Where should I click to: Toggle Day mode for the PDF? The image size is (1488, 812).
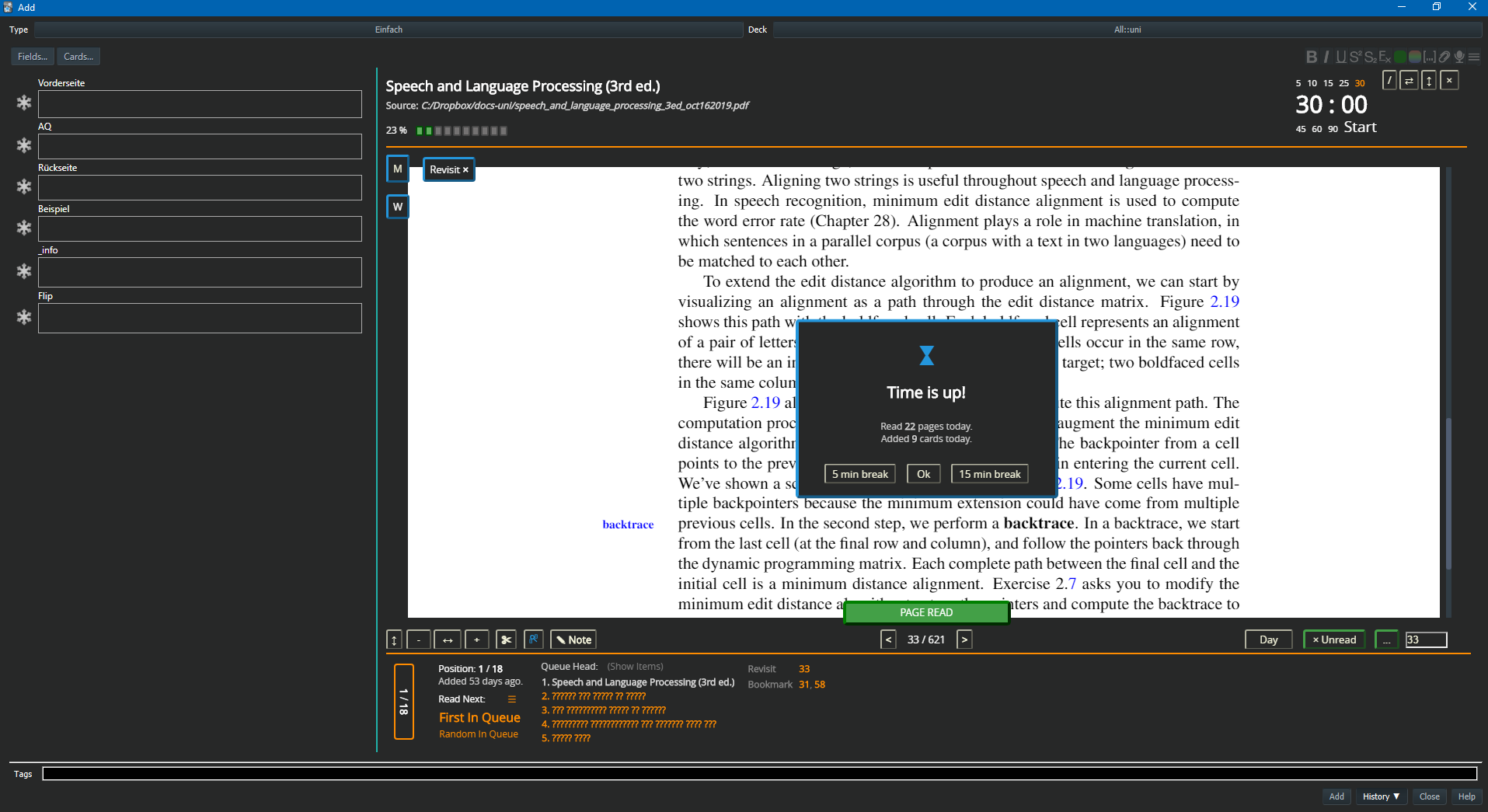pos(1268,639)
